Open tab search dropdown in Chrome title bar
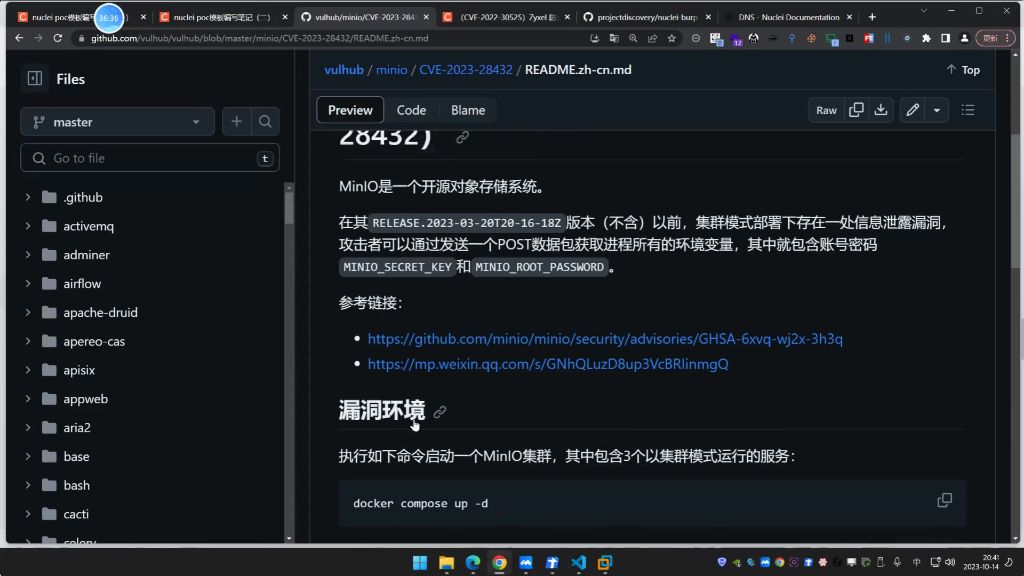 [x=923, y=11]
